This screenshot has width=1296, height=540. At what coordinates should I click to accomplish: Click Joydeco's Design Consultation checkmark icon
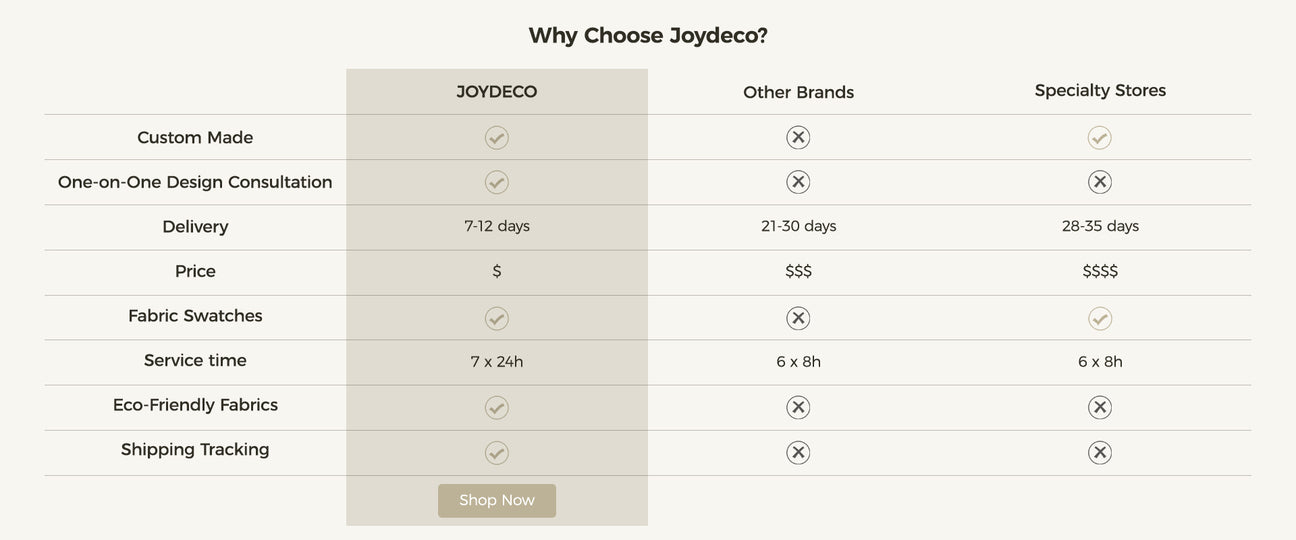tap(497, 182)
